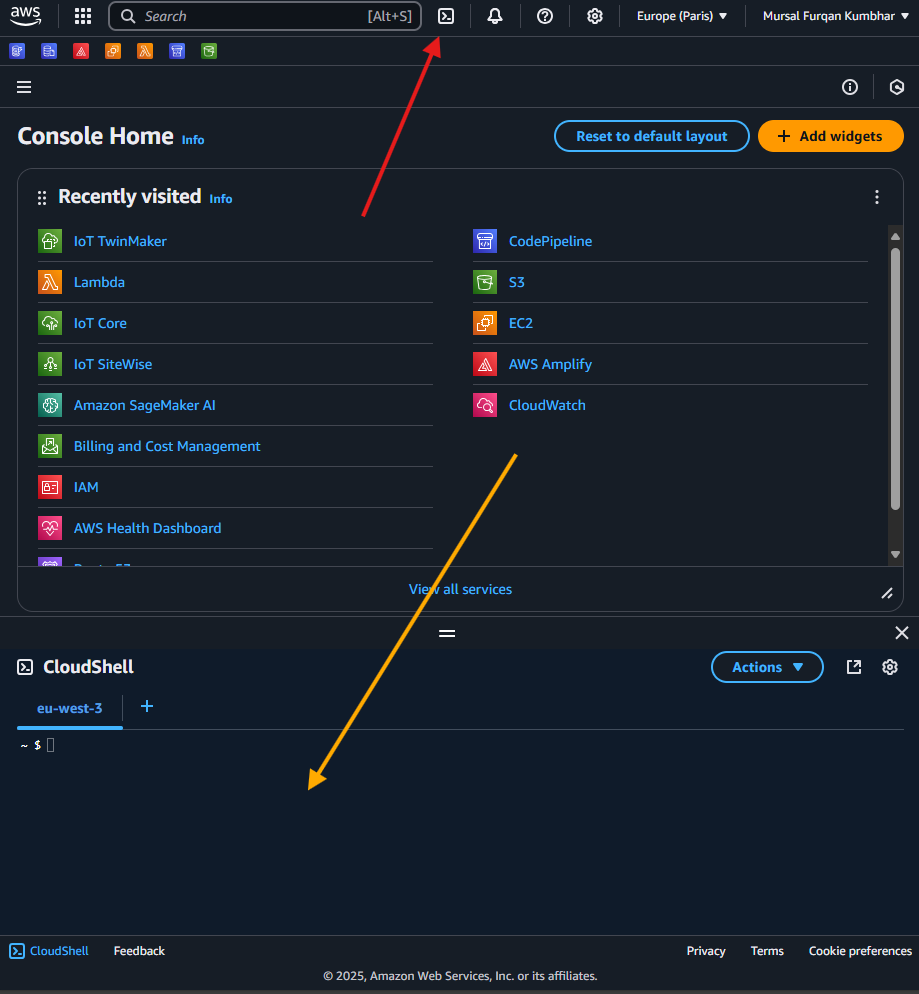The width and height of the screenshot is (919, 994).
Task: Open the View all services link
Action: click(x=460, y=589)
